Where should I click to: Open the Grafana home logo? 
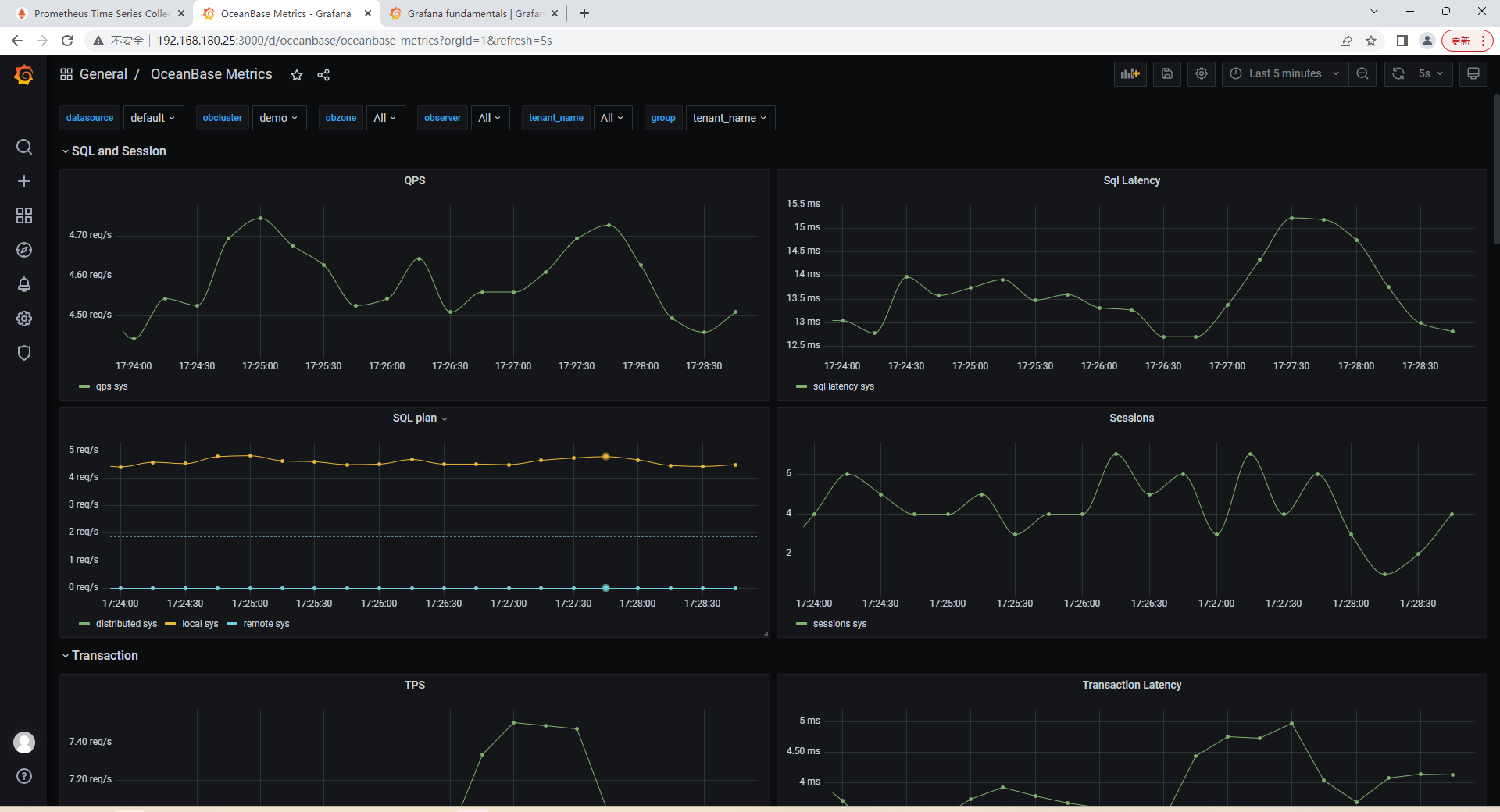click(x=24, y=75)
